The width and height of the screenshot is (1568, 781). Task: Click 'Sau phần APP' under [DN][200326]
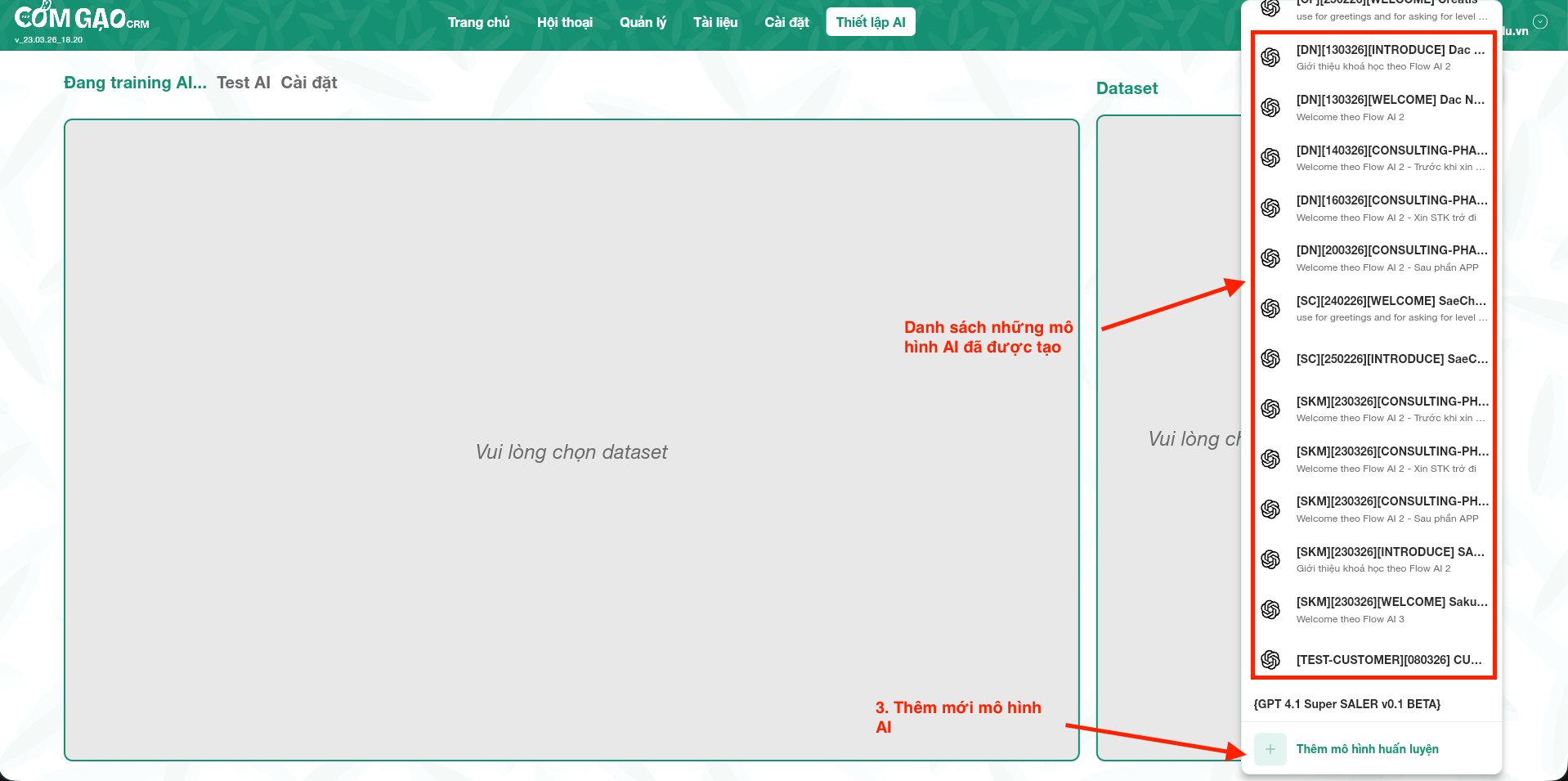1387,267
